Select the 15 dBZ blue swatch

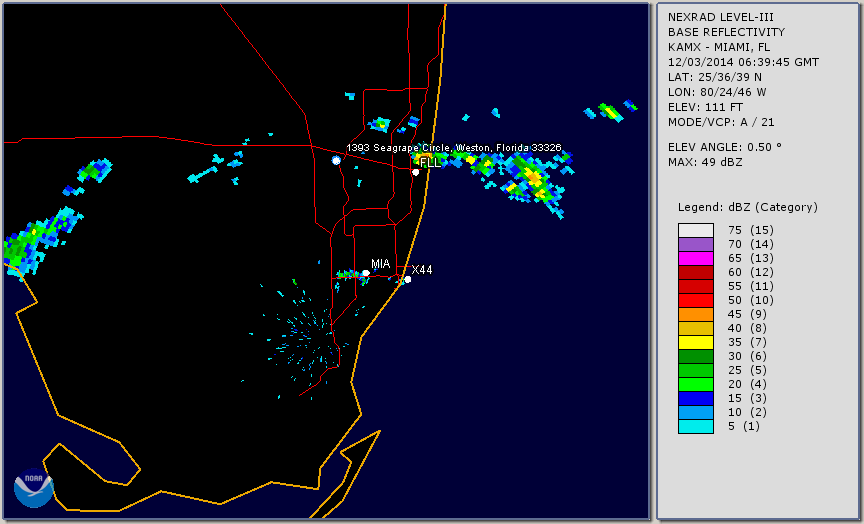[696, 398]
